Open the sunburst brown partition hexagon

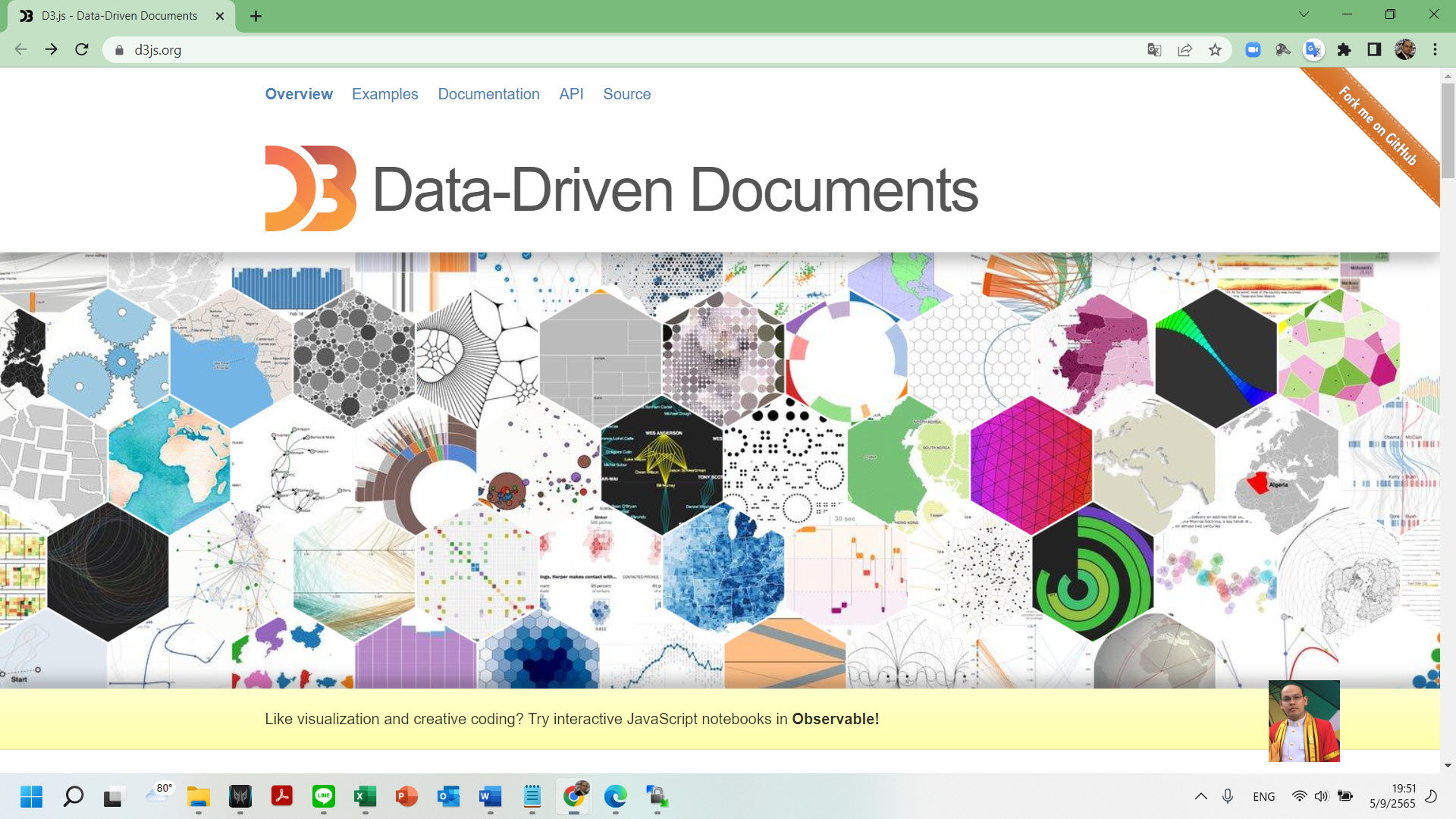[x=416, y=465]
